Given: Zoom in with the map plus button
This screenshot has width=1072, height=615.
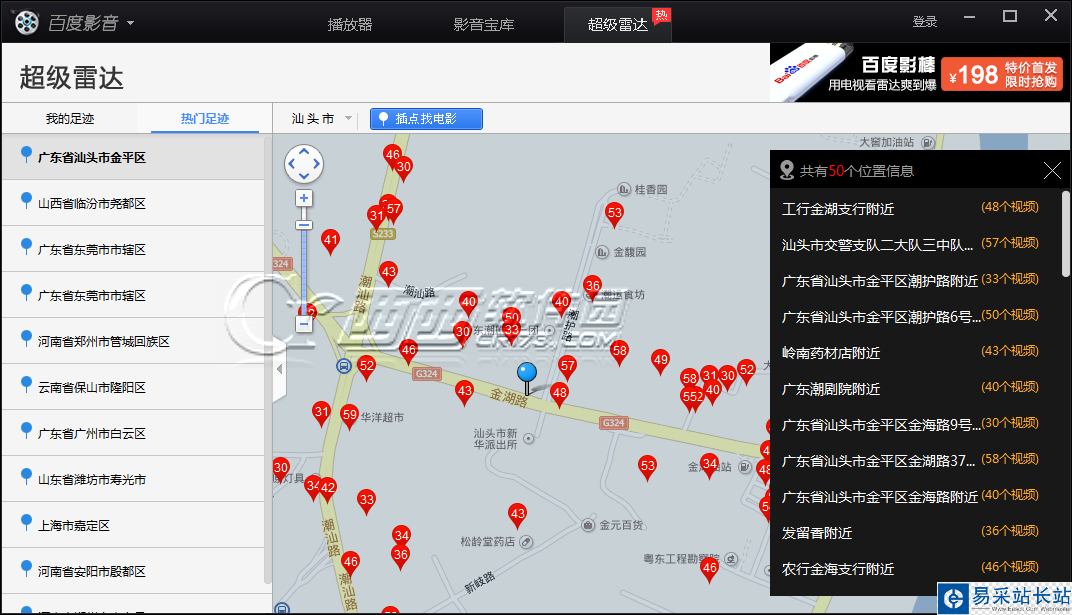Looking at the screenshot, I should 304,198.
